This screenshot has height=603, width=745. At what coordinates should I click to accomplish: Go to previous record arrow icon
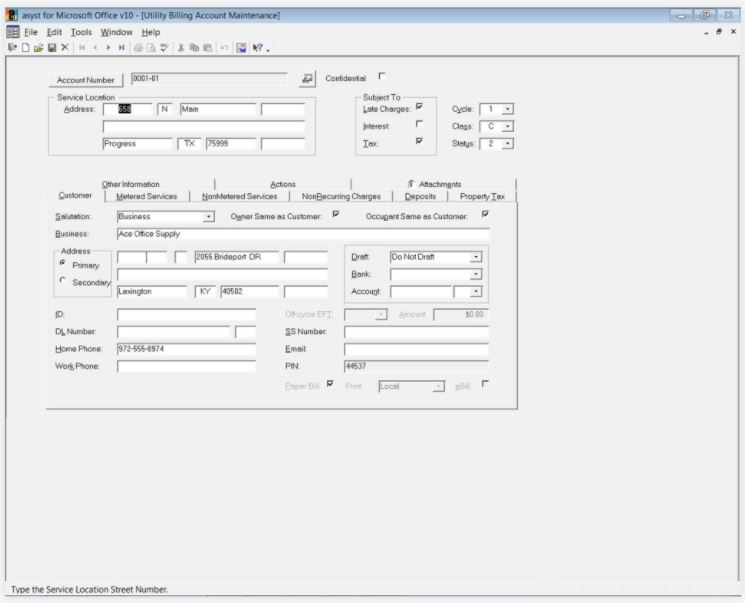click(96, 48)
